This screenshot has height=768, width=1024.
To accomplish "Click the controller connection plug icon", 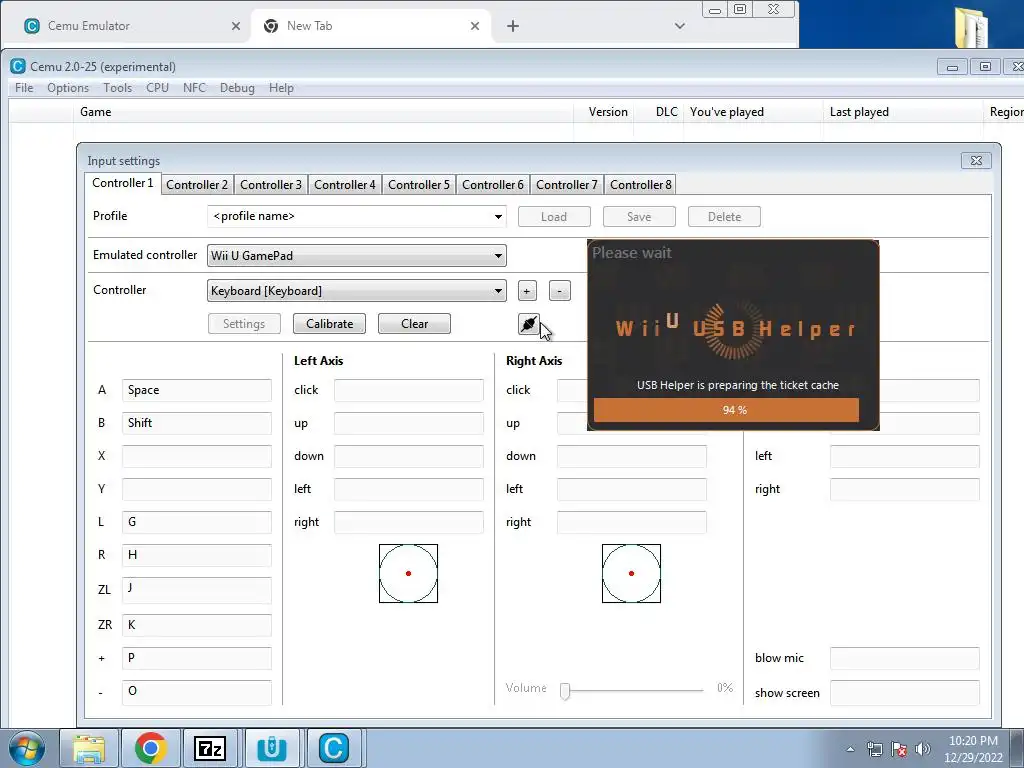I will pyautogui.click(x=528, y=323).
